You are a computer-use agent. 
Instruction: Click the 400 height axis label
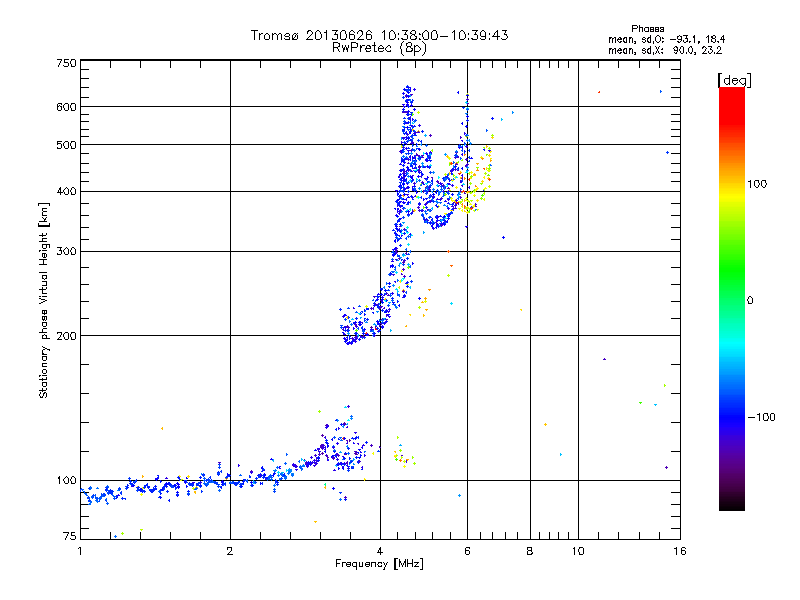coord(66,192)
